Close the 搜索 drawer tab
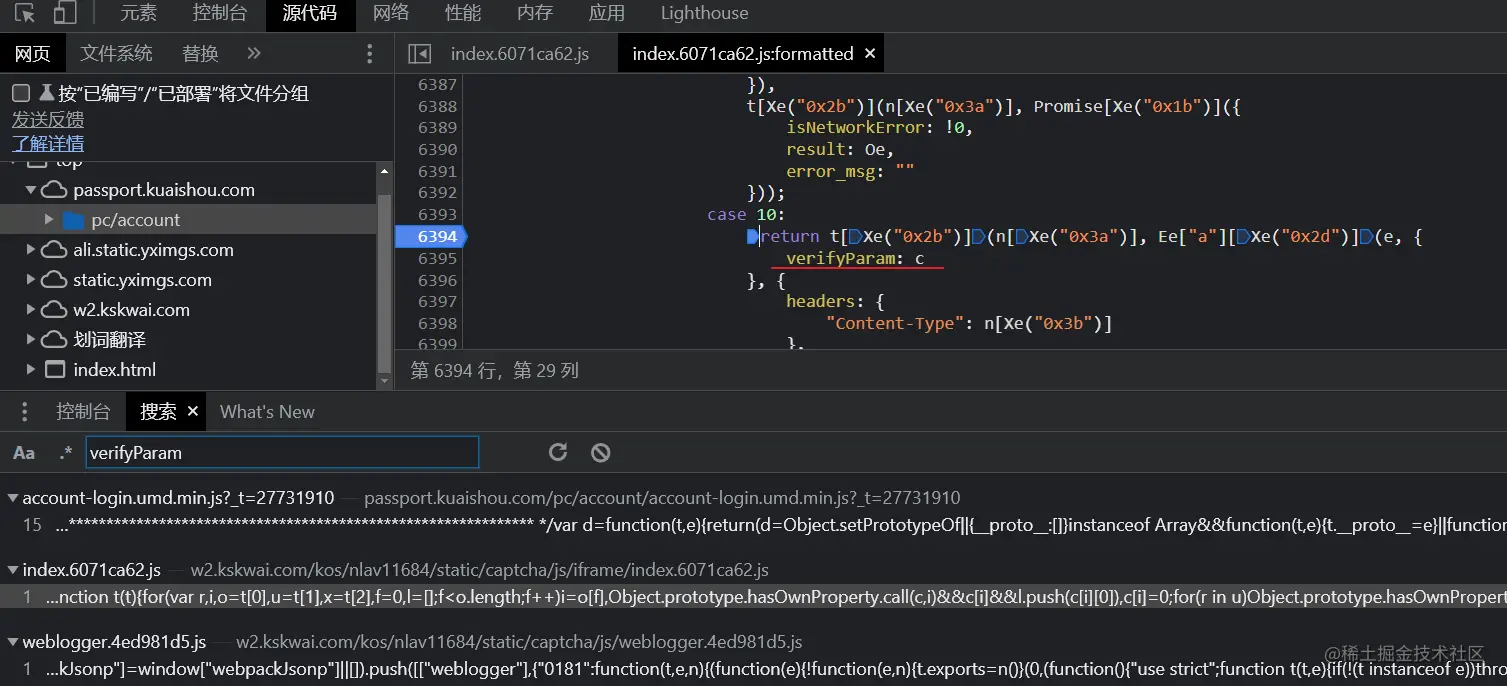Image resolution: width=1507 pixels, height=686 pixels. click(x=193, y=411)
